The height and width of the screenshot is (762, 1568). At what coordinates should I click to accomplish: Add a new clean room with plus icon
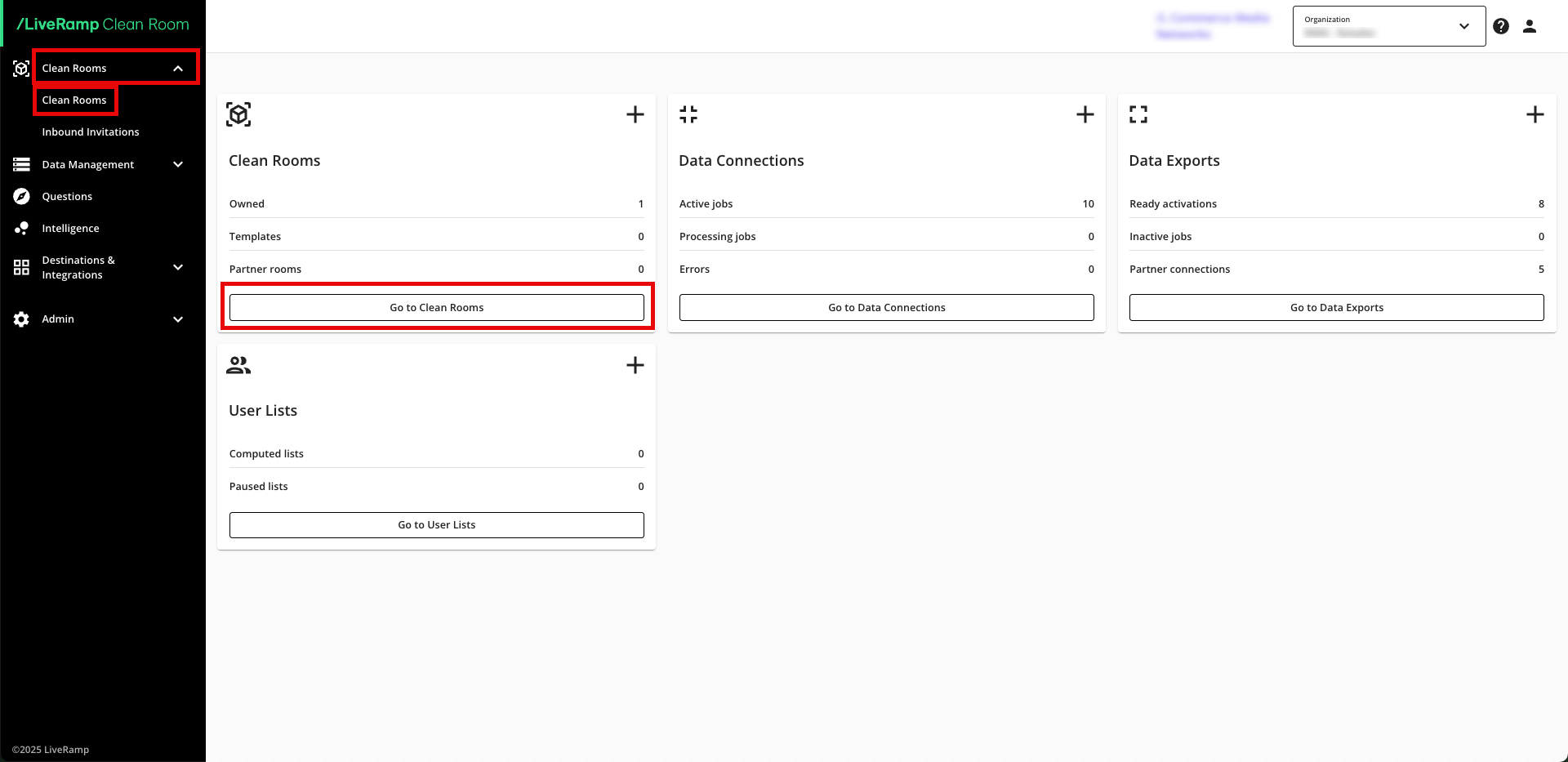635,114
